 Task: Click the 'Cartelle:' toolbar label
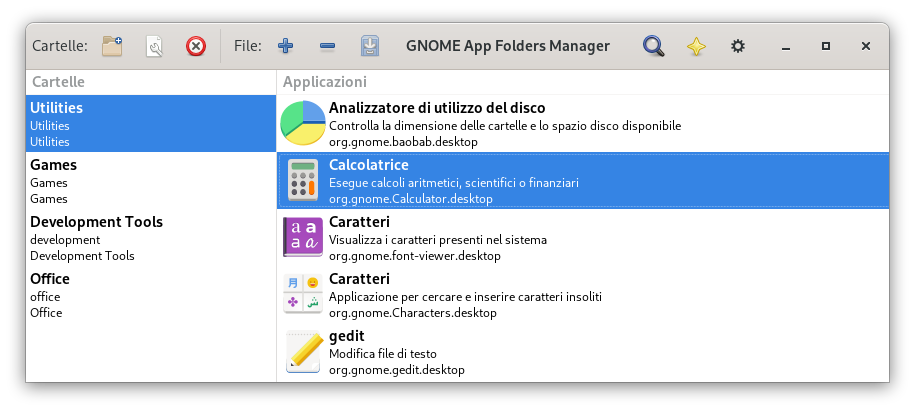coord(60,46)
